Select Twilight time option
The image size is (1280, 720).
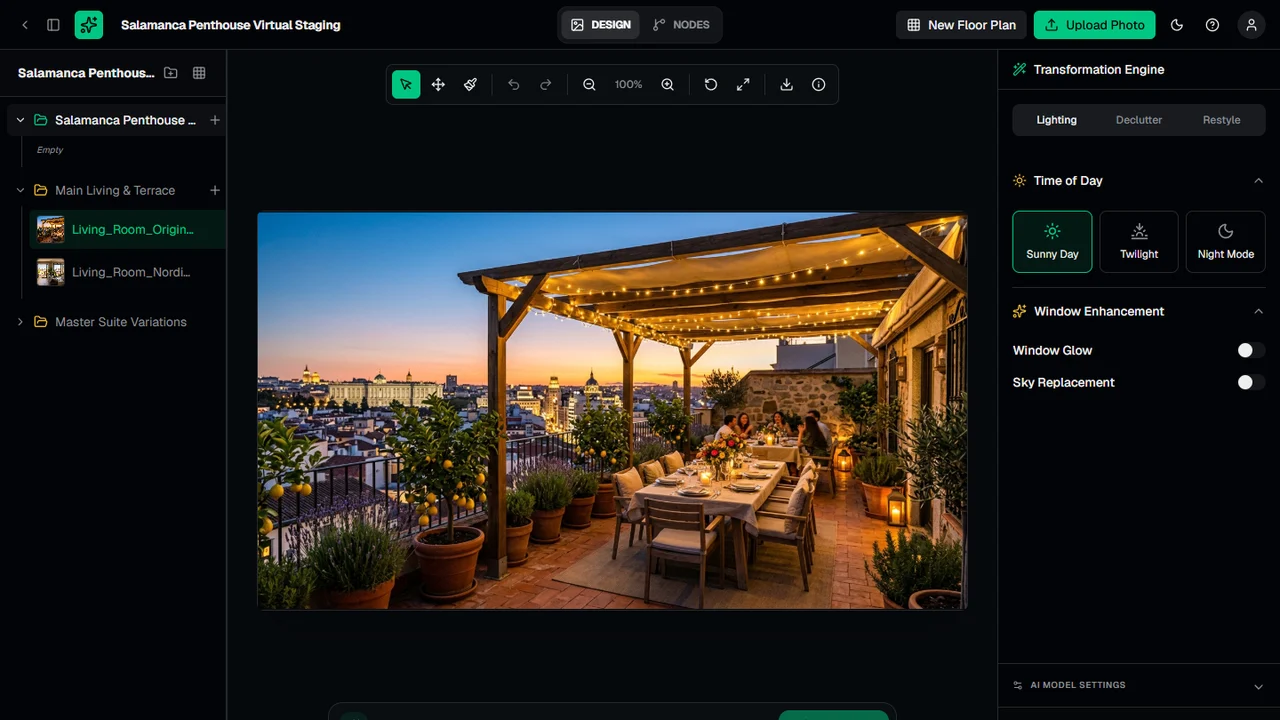tap(1139, 241)
